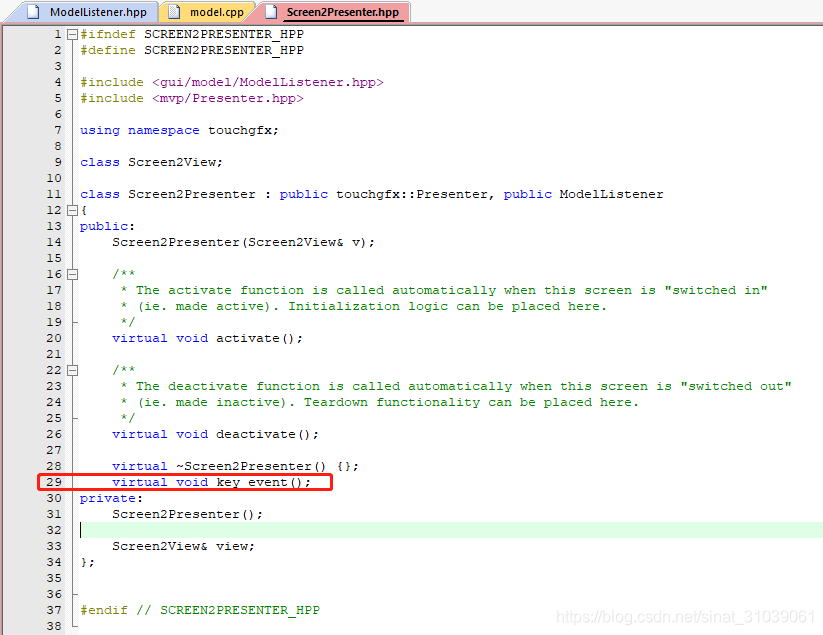Screen dimensions: 823x635
Task: Click 'Screen2Presenter(Screen2View& v);' constructor line
Action: point(243,242)
